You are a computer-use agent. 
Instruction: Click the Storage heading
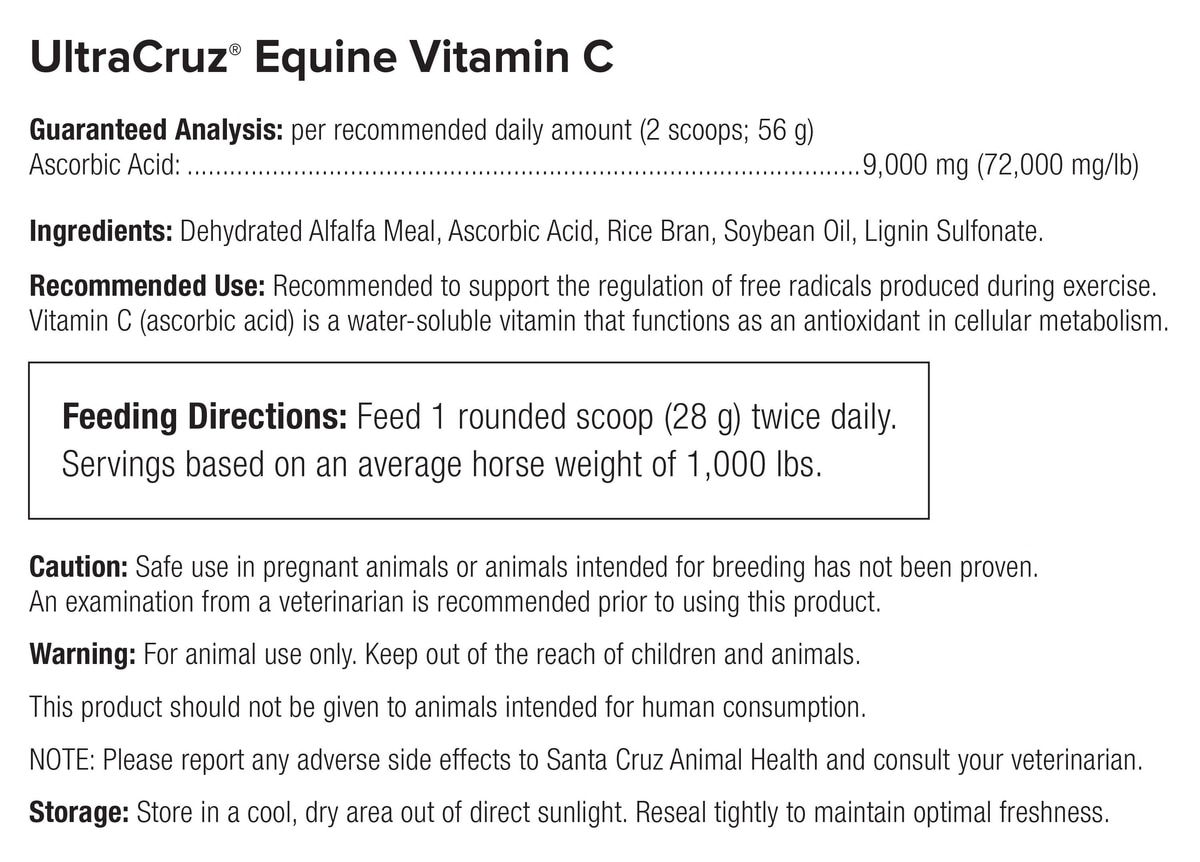tap(79, 811)
